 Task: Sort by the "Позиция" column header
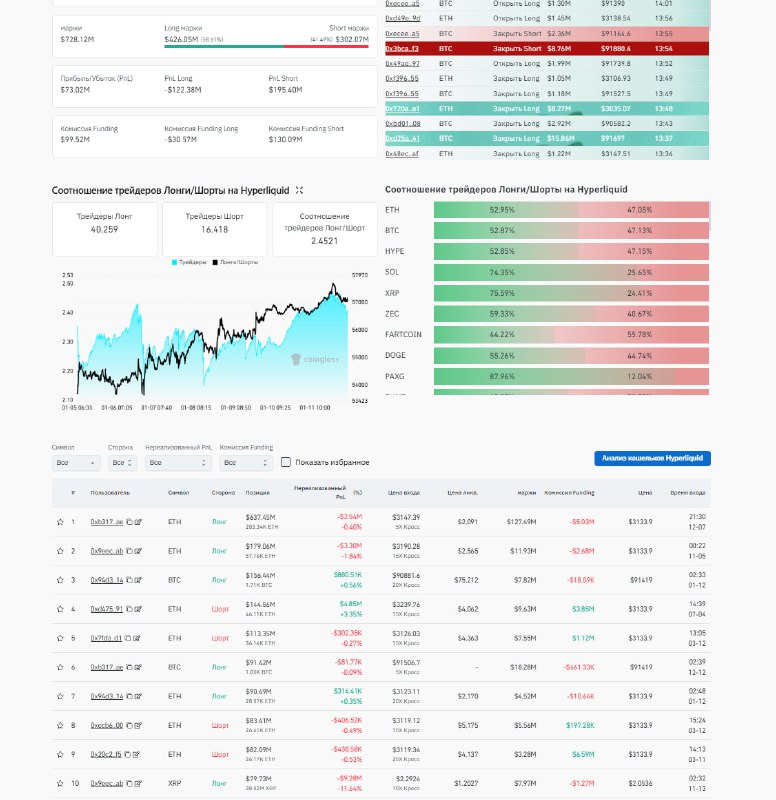258,493
